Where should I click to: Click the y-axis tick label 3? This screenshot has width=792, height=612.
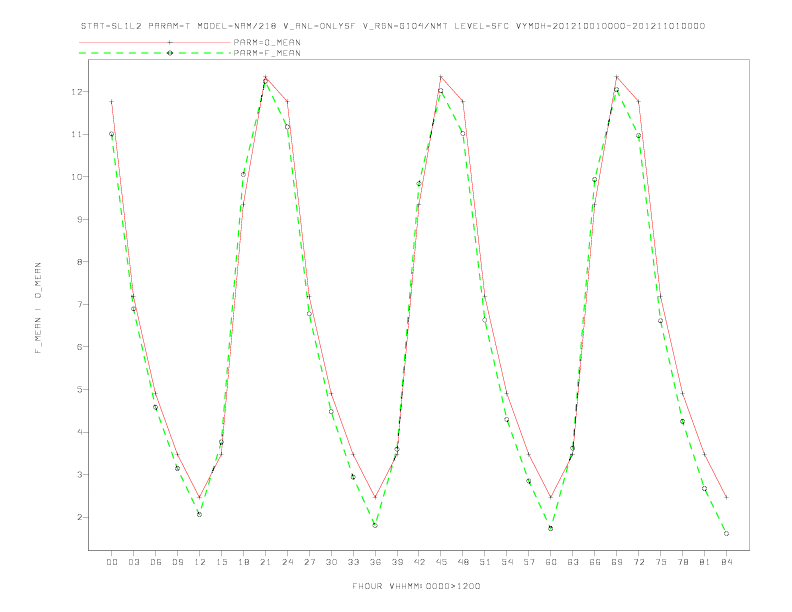point(79,475)
